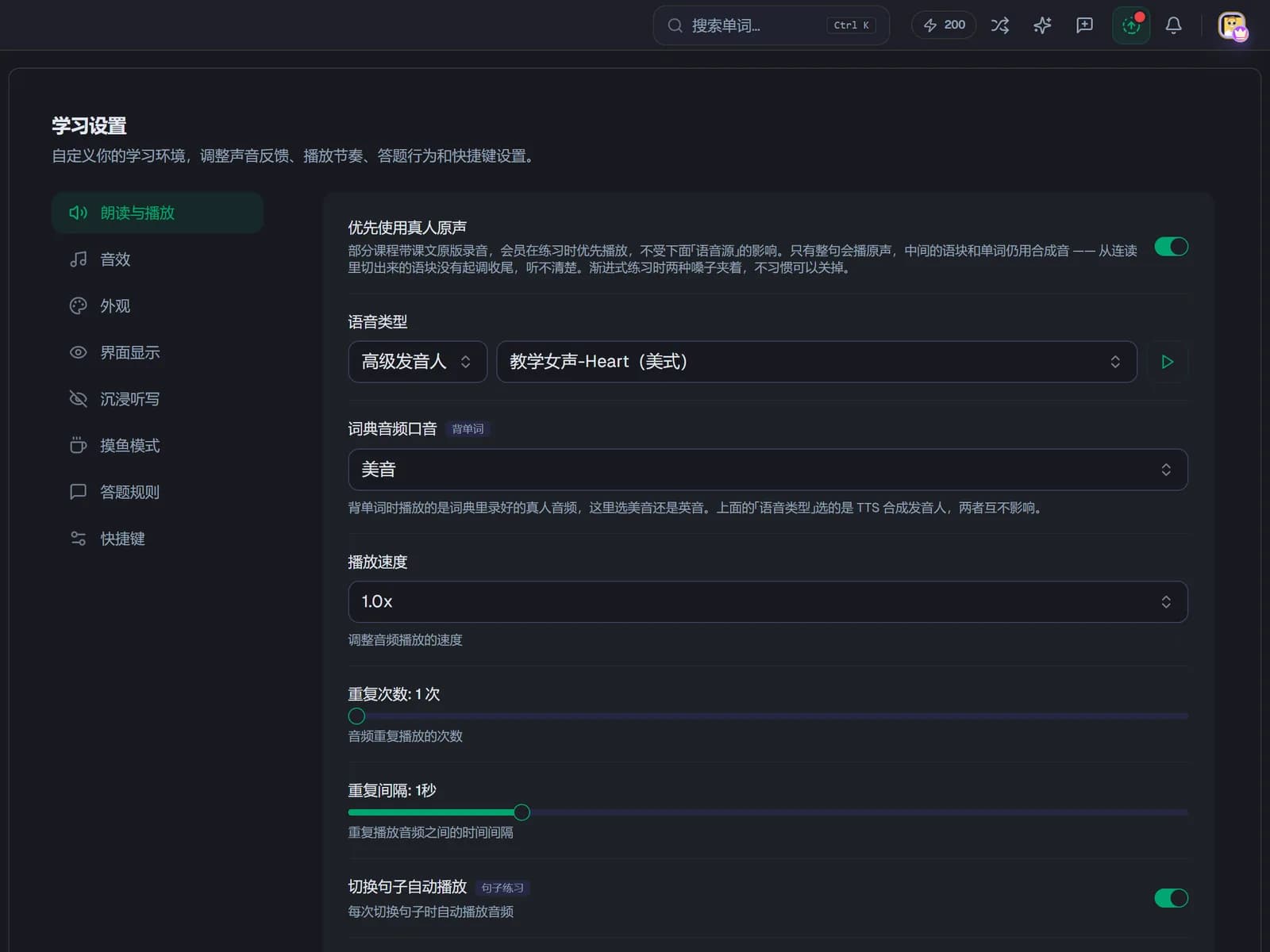Screen dimensions: 1270x952
Task: Toggle 切换句子自动播放 switch
Action: point(1171,898)
